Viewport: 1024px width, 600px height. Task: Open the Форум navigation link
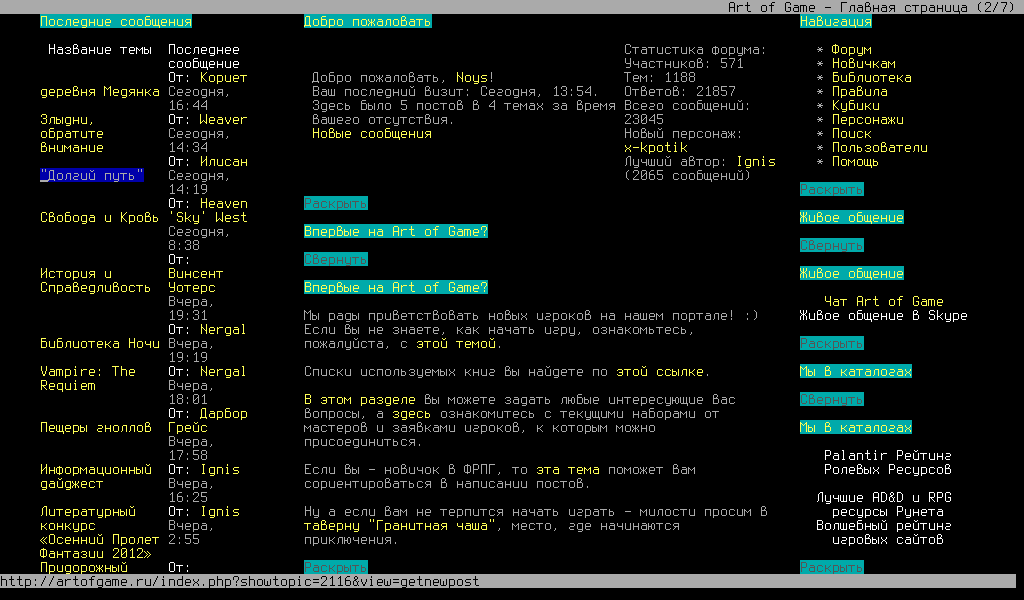click(x=851, y=49)
